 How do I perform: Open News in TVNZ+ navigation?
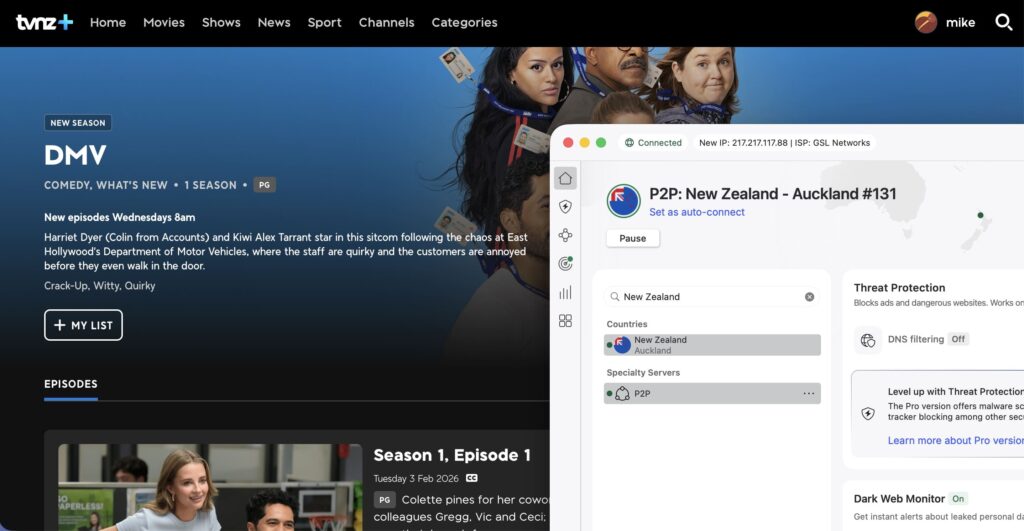(x=274, y=22)
